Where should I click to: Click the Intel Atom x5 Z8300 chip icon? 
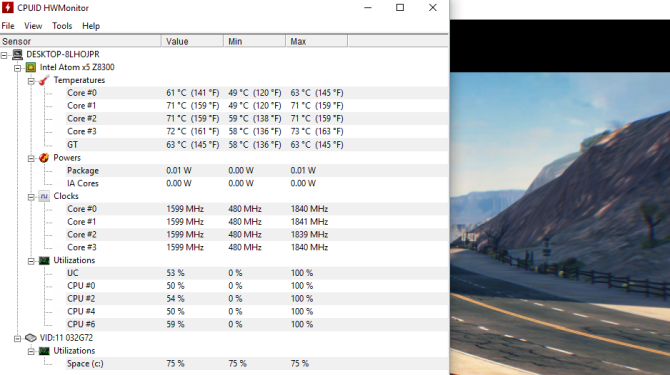(31, 67)
